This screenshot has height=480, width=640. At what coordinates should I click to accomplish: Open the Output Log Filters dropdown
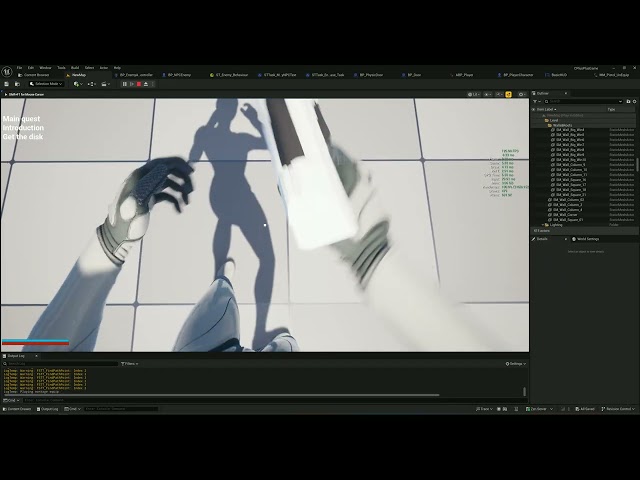point(130,364)
